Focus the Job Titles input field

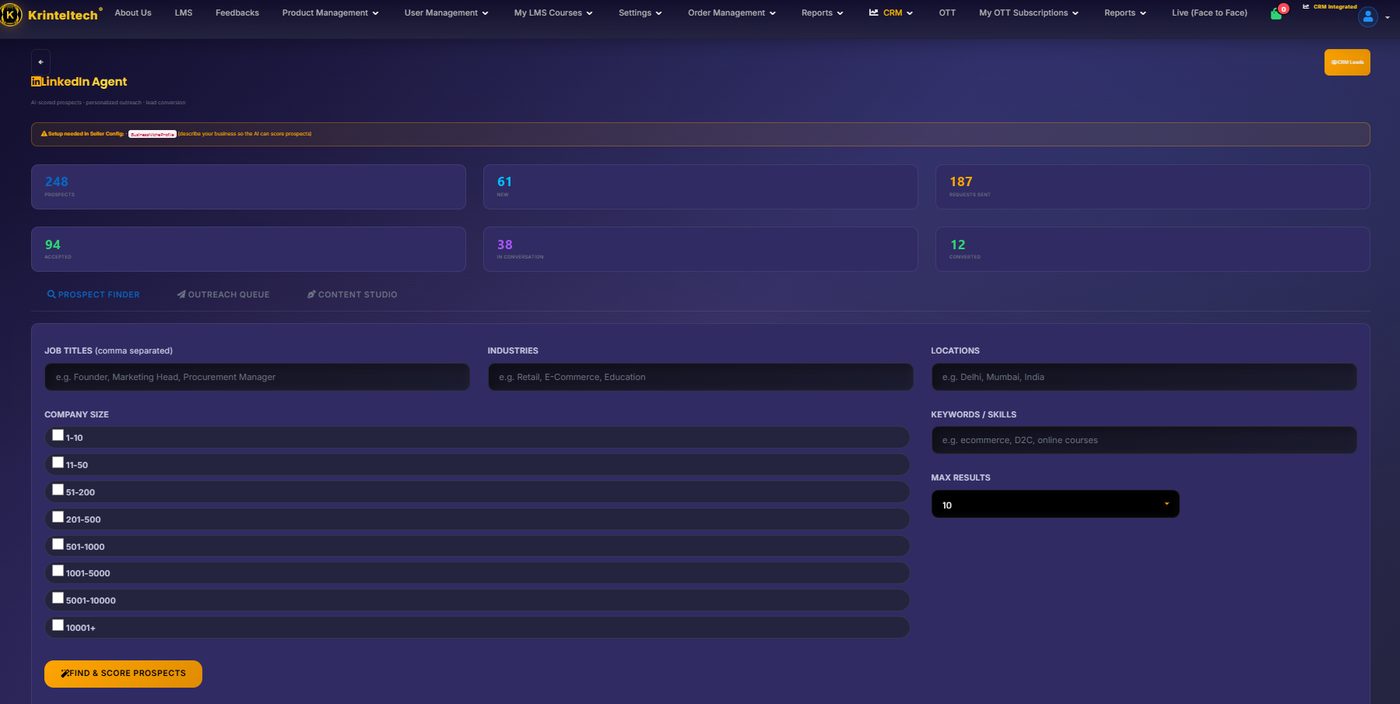(x=257, y=377)
